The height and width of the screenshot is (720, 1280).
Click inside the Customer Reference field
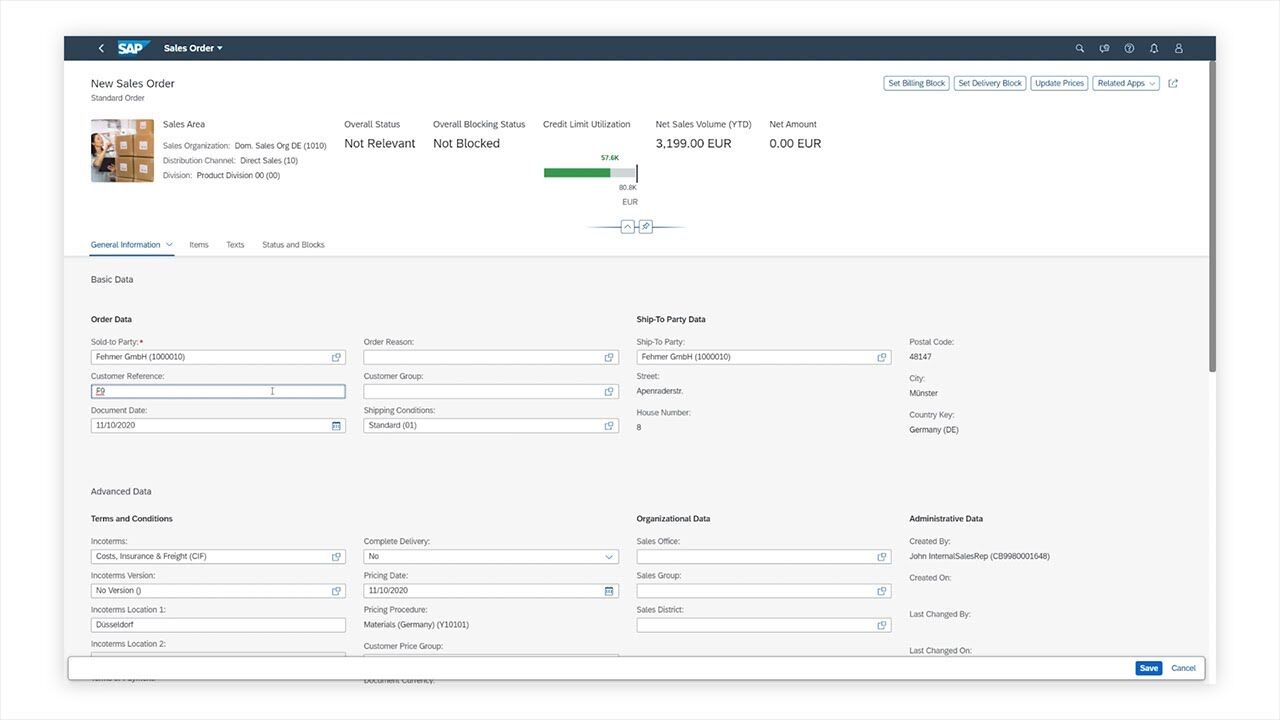(218, 390)
